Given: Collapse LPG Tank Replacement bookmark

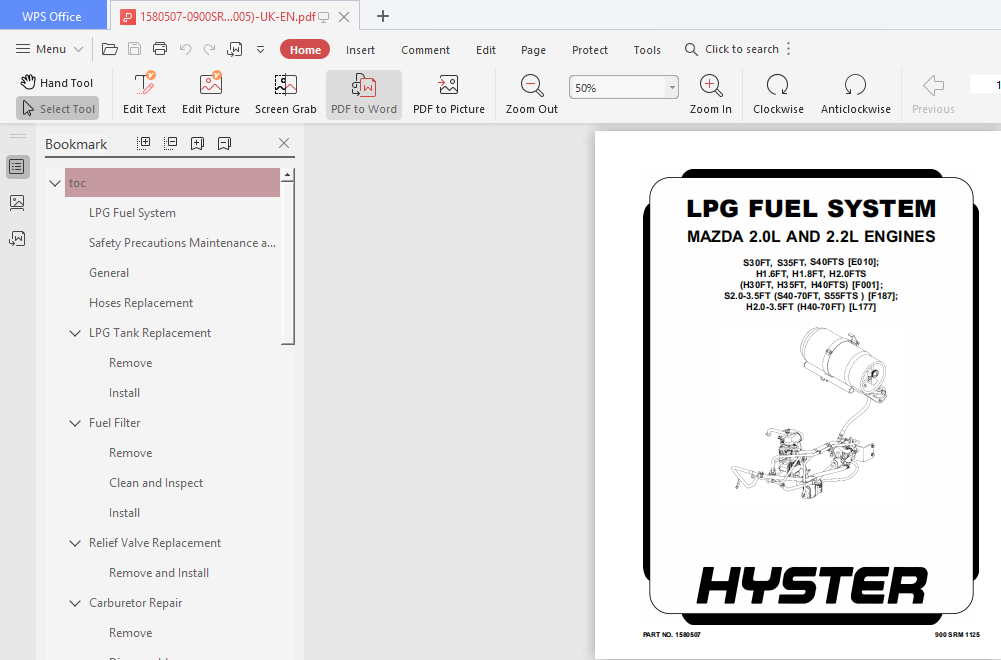Looking at the screenshot, I should click(x=75, y=333).
